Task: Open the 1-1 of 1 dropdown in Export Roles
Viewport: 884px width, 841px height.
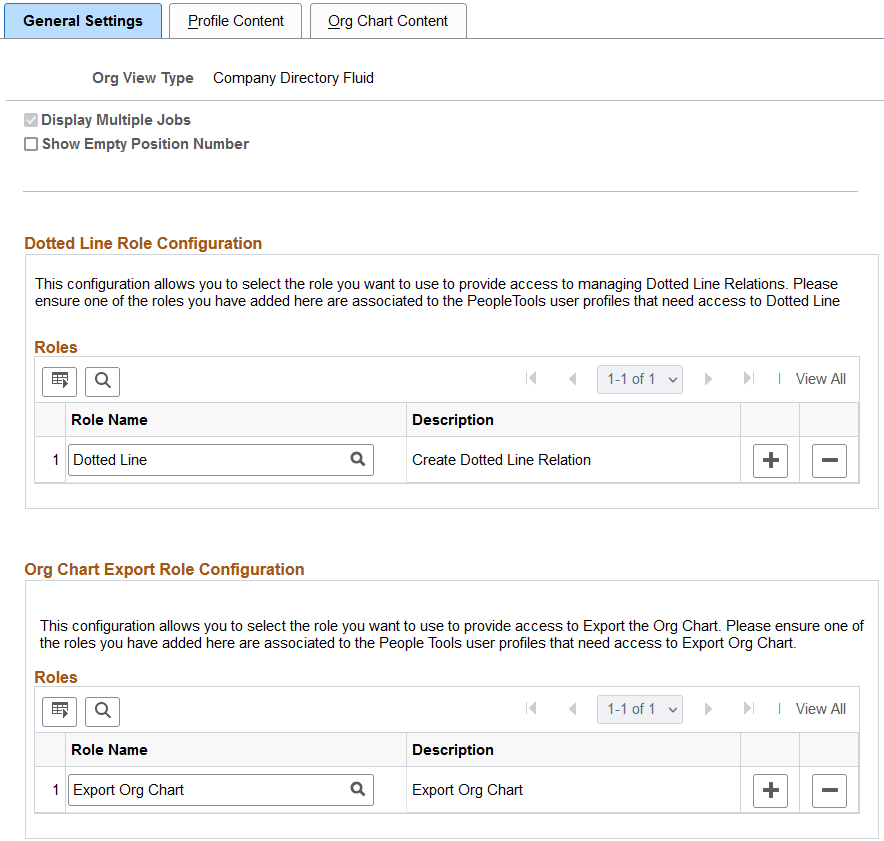Action: coord(639,709)
